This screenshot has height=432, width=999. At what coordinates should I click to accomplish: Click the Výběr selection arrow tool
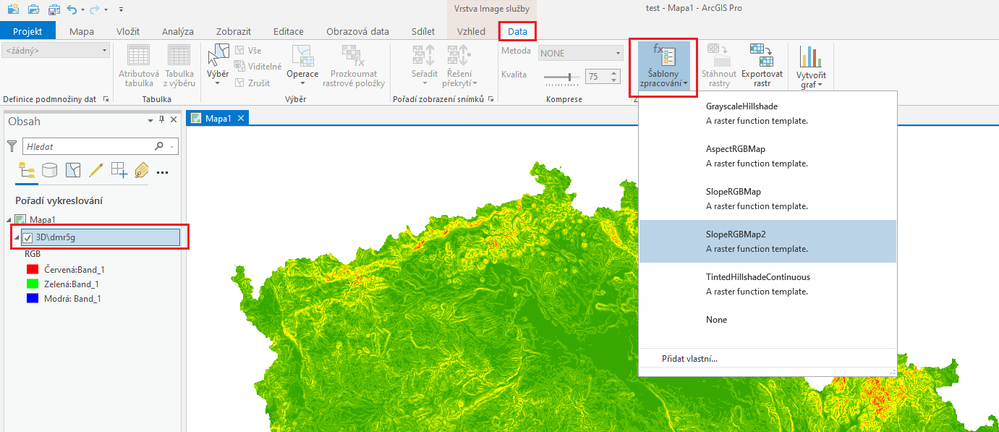point(219,66)
